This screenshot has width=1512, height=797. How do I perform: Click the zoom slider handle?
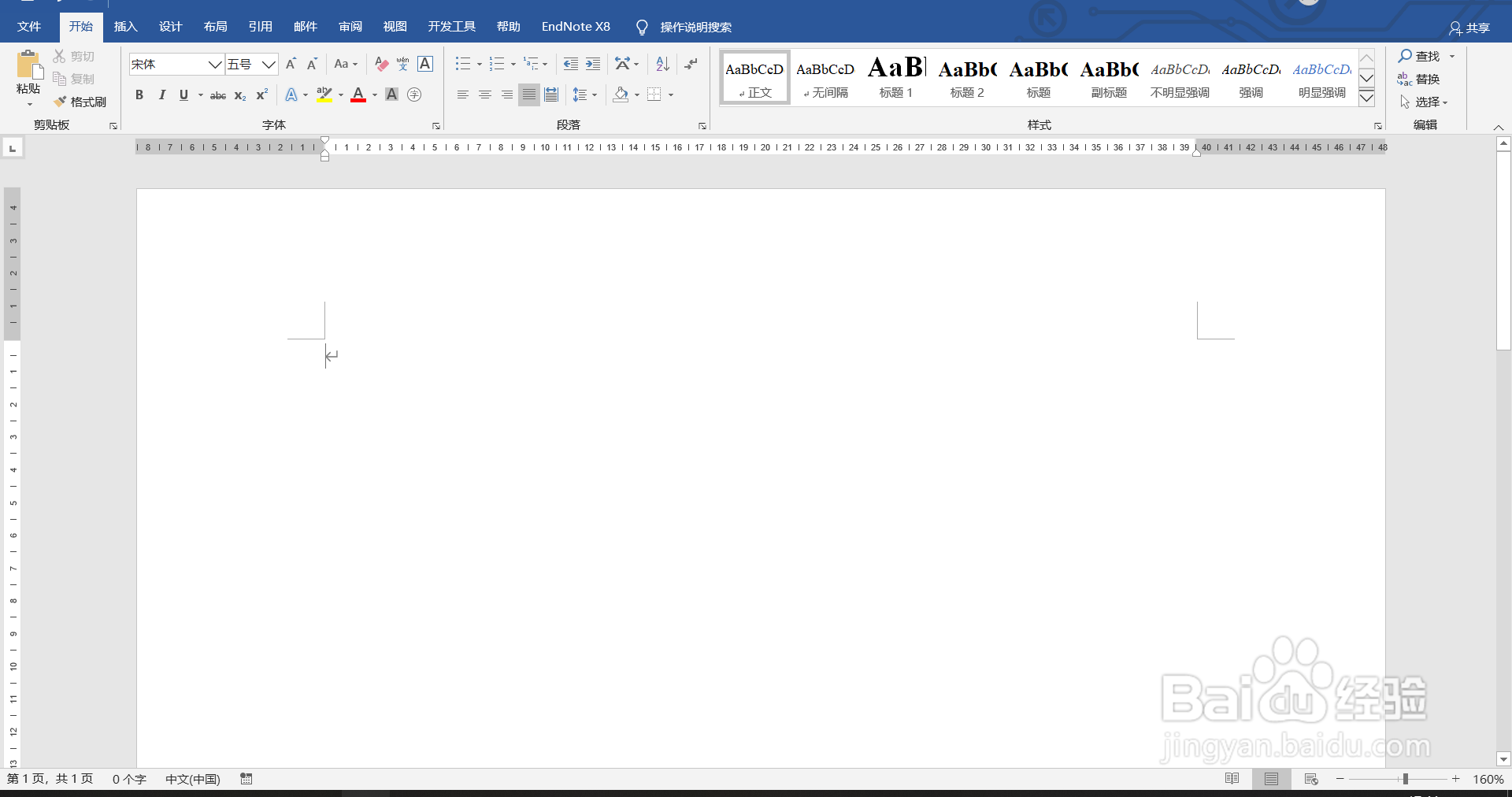point(1406,779)
